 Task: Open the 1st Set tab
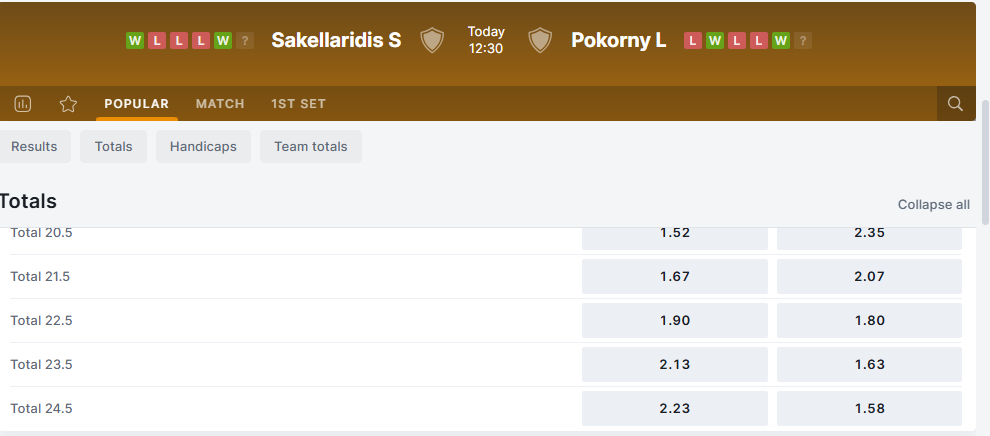pyautogui.click(x=298, y=104)
